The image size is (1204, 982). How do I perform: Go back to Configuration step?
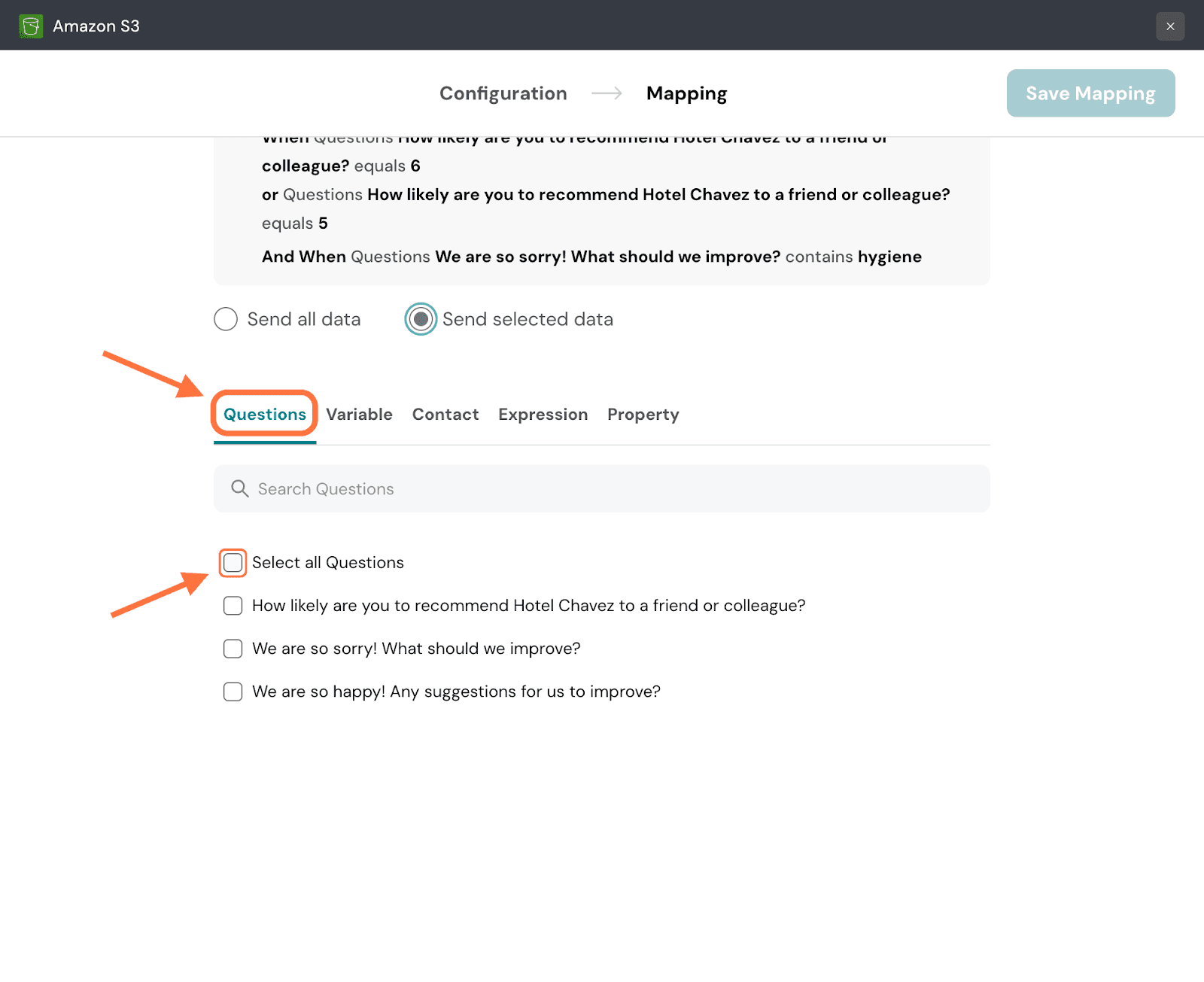click(x=503, y=93)
